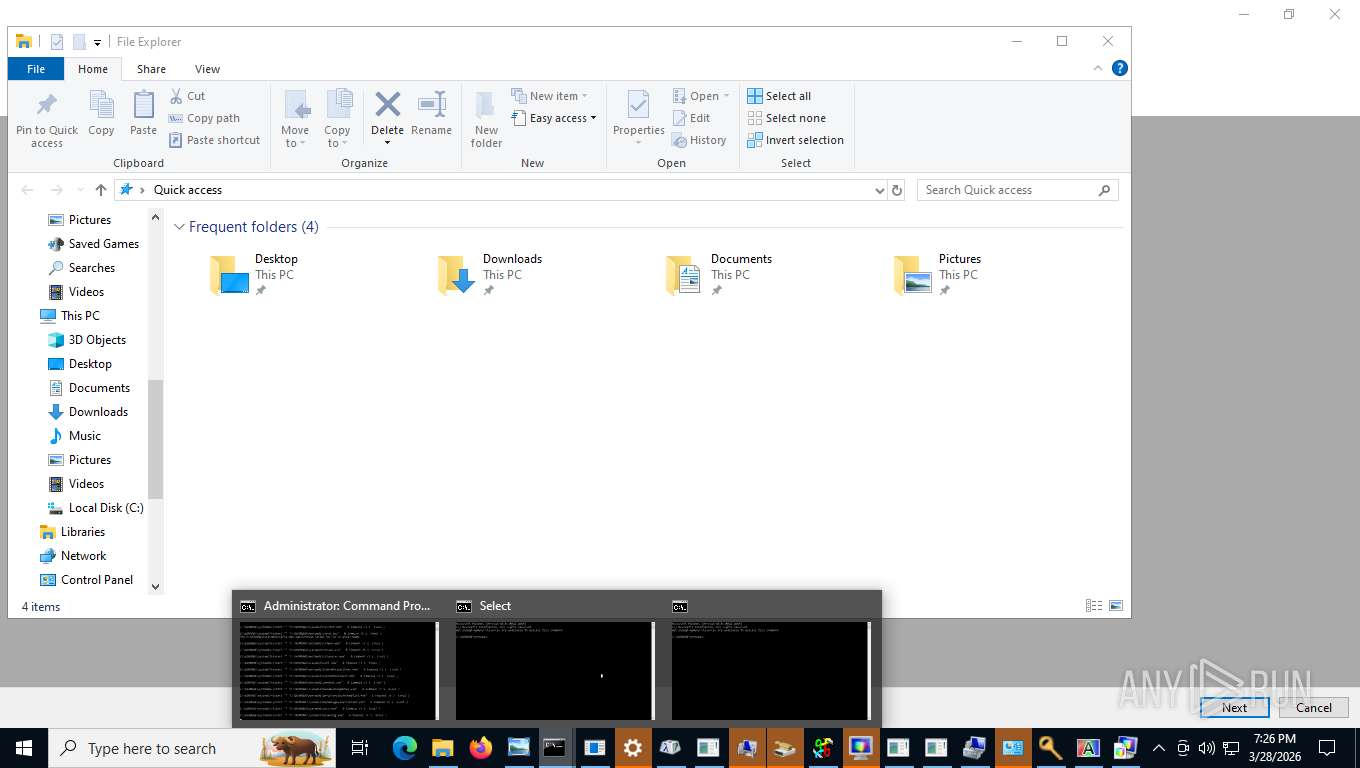
Task: Click the Search Quick access field
Action: click(x=1017, y=190)
